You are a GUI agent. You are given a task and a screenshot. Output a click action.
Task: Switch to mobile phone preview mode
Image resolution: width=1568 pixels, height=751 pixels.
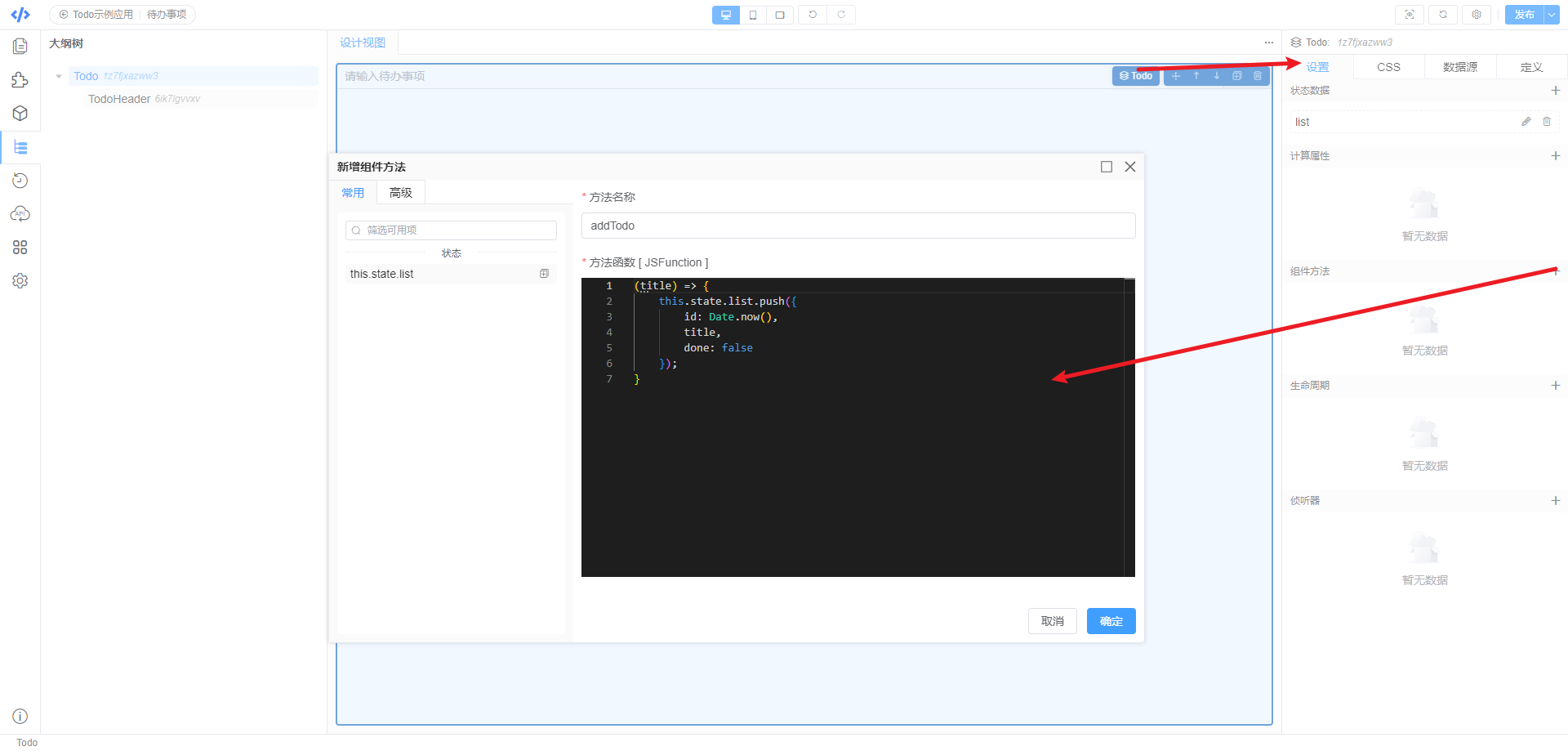pos(753,15)
